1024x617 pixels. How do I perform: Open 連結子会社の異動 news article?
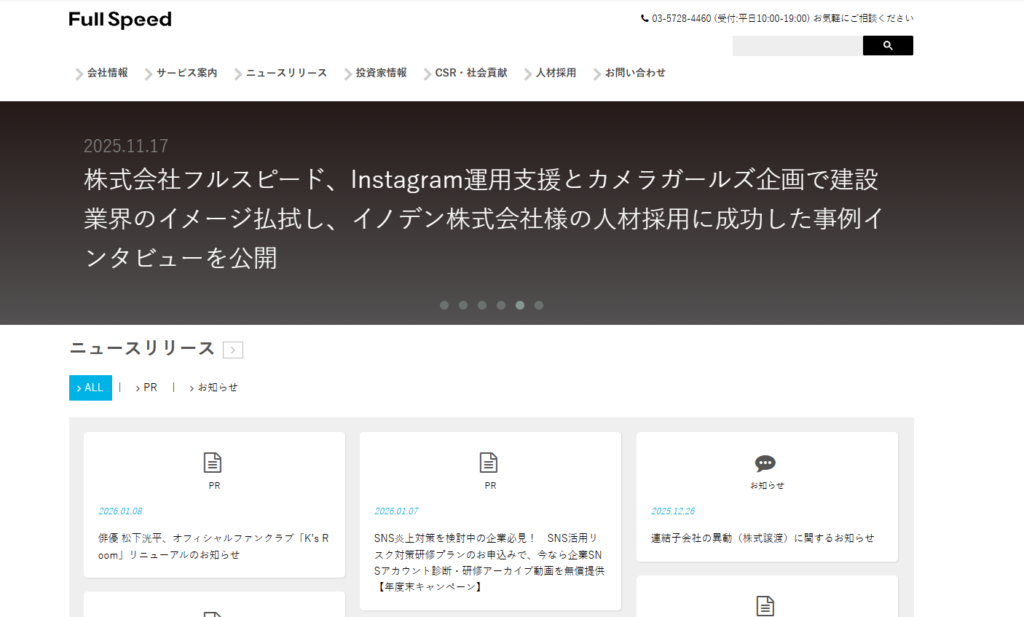pos(762,538)
